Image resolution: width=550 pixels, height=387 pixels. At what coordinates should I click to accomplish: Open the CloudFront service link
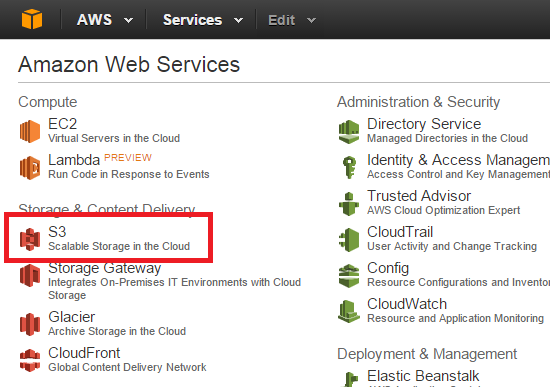click(84, 353)
